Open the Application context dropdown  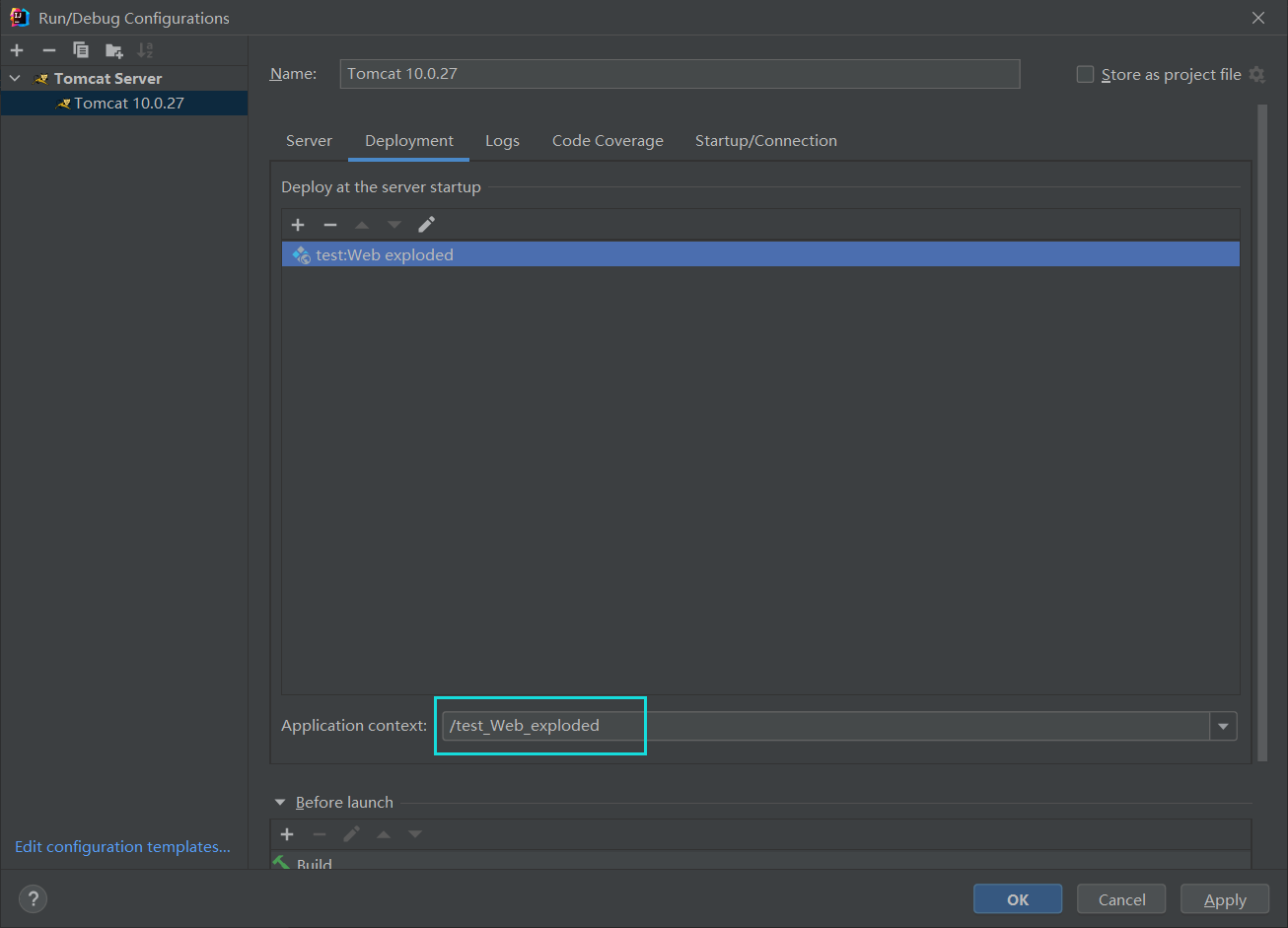(x=1223, y=726)
